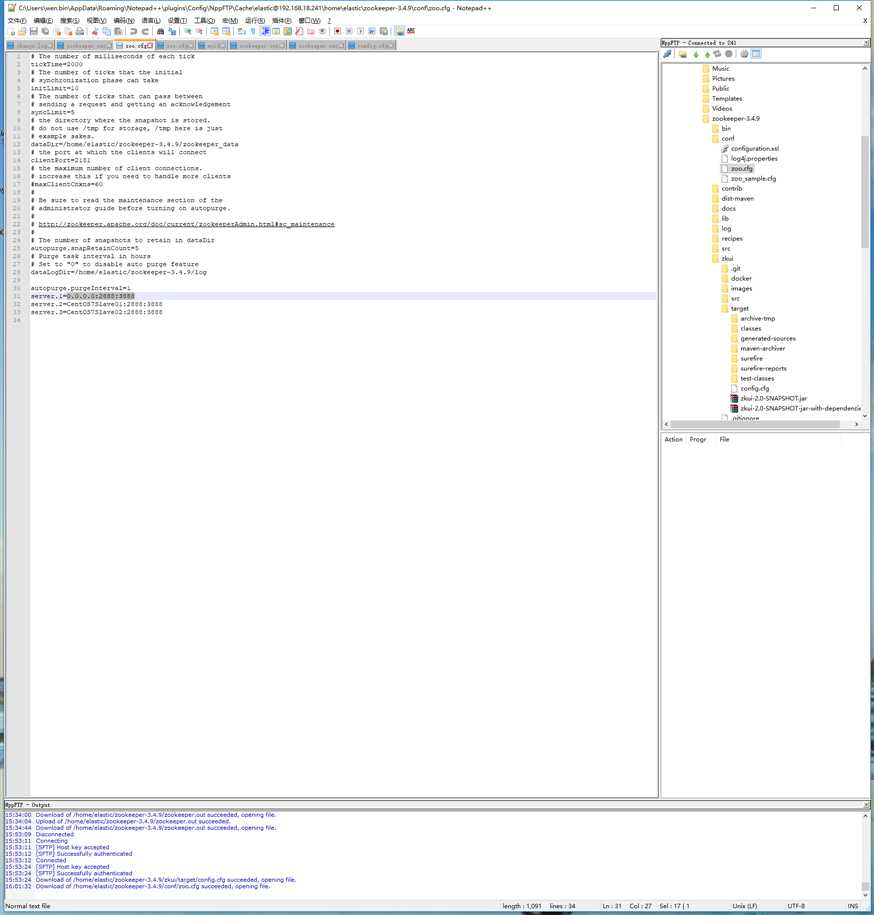This screenshot has height=915, width=874.
Task: Click the Action queue column header
Action: (673, 439)
